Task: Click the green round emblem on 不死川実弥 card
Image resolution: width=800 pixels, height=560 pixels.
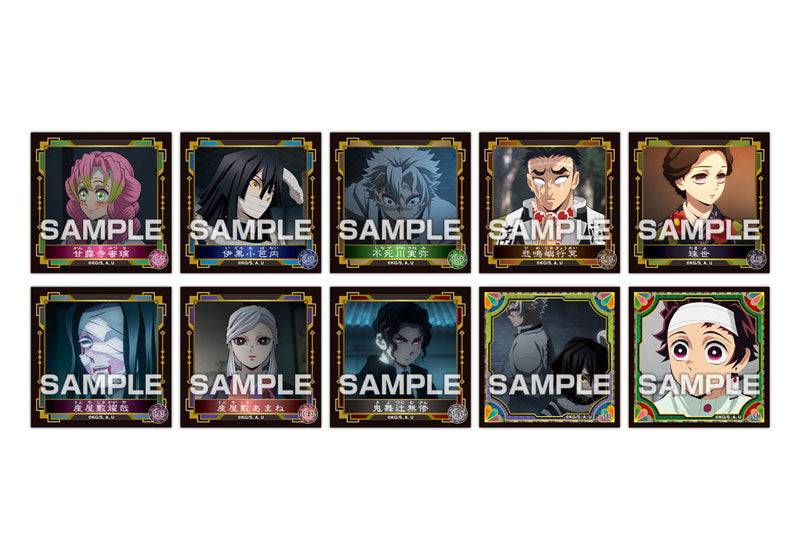Action: (x=458, y=259)
